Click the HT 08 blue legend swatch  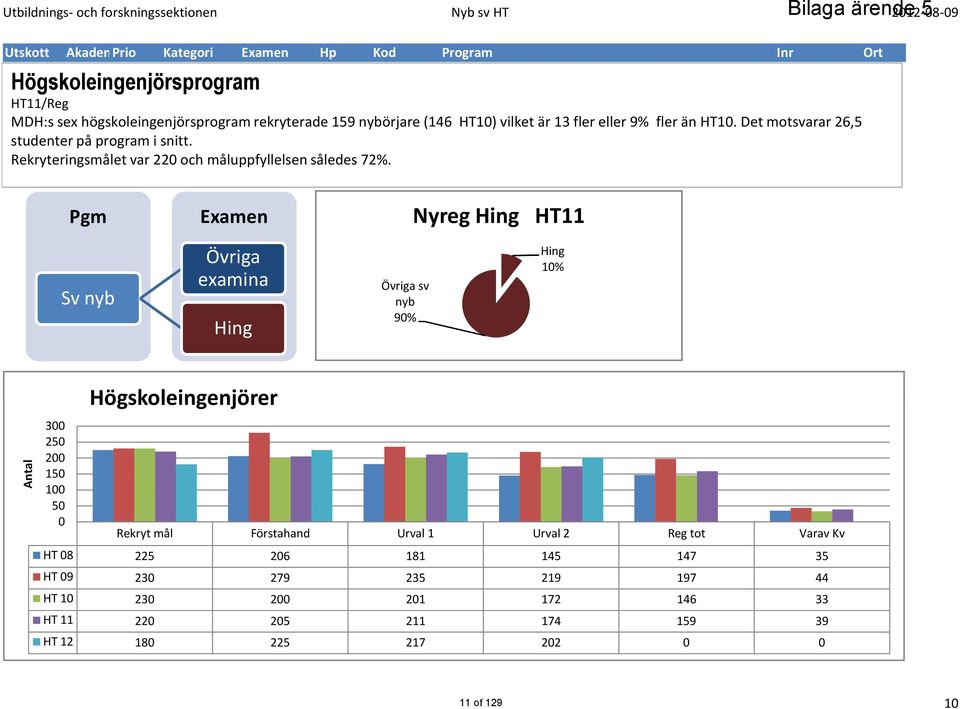tap(36, 556)
